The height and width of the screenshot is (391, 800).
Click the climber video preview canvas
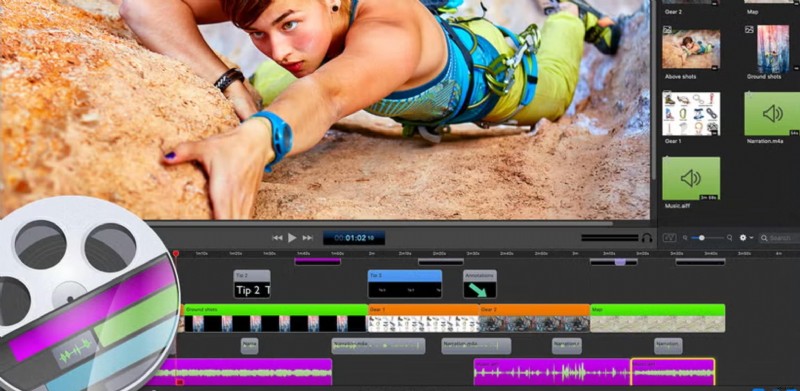pos(326,109)
